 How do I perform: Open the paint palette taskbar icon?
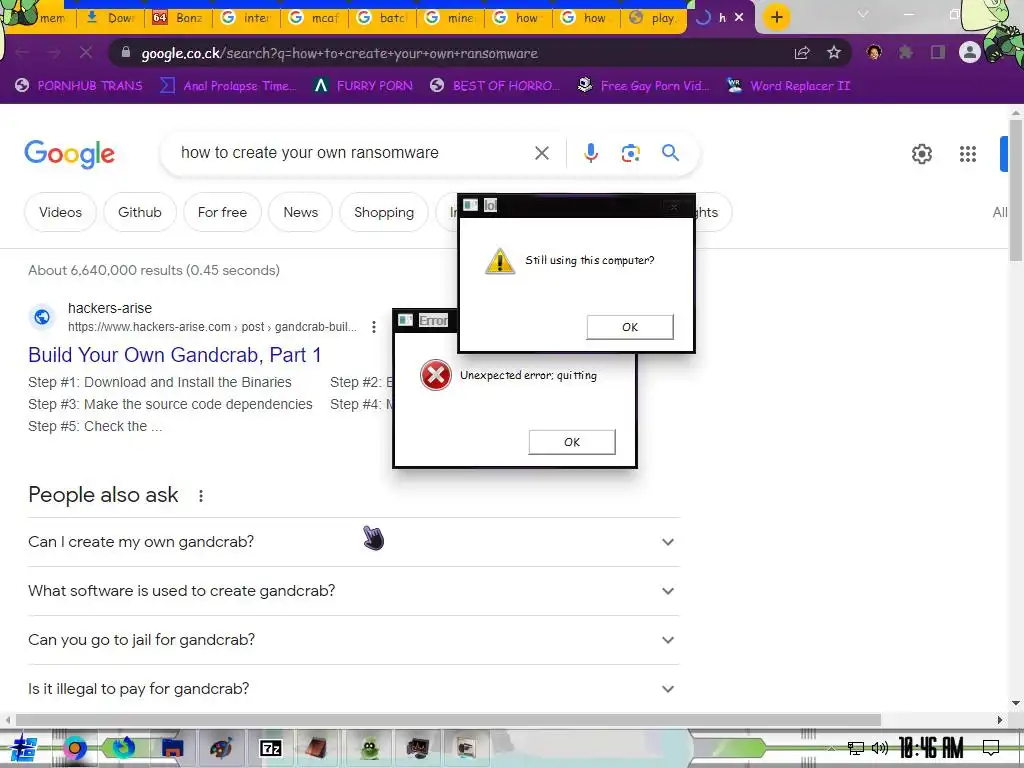(221, 748)
